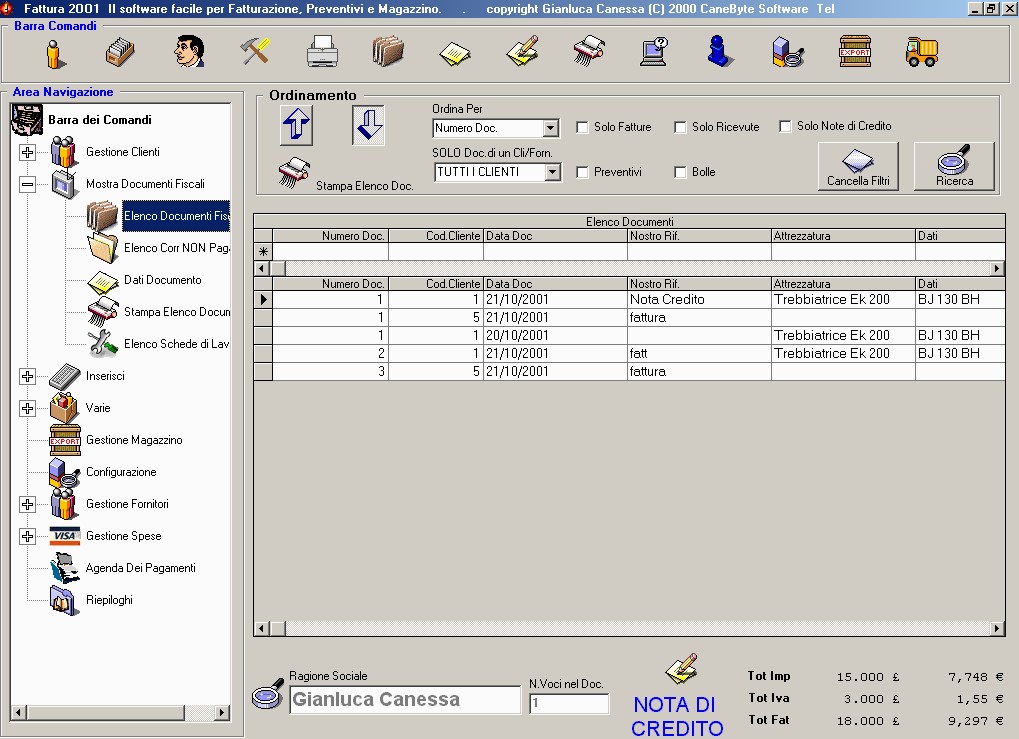The height and width of the screenshot is (739, 1019).
Task: Expand the Gestione Fornitori tree node
Action: (x=27, y=504)
